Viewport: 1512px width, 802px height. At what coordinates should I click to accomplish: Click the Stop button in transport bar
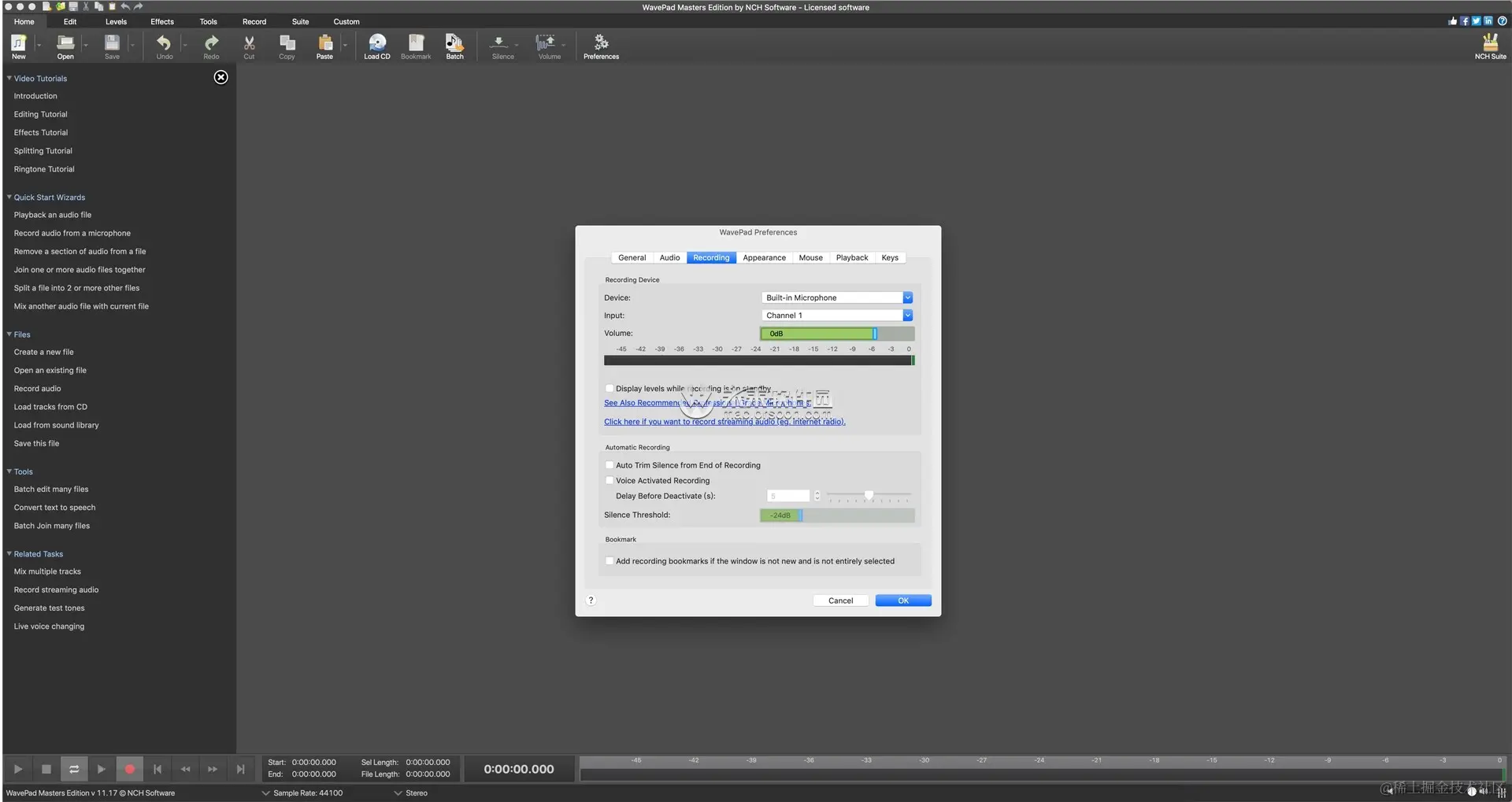(x=46, y=769)
